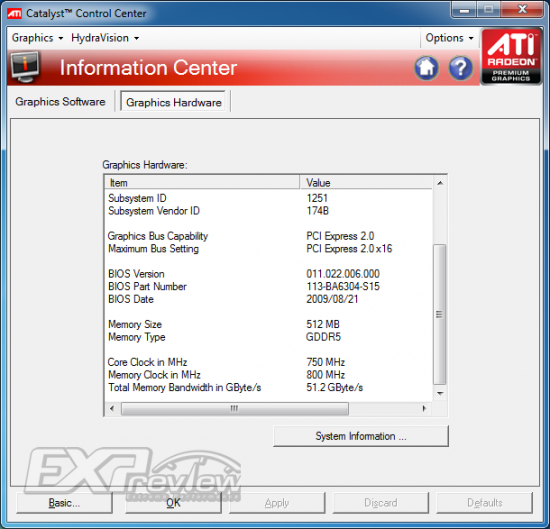Open the Options dropdown menu
The height and width of the screenshot is (529, 550).
(449, 38)
